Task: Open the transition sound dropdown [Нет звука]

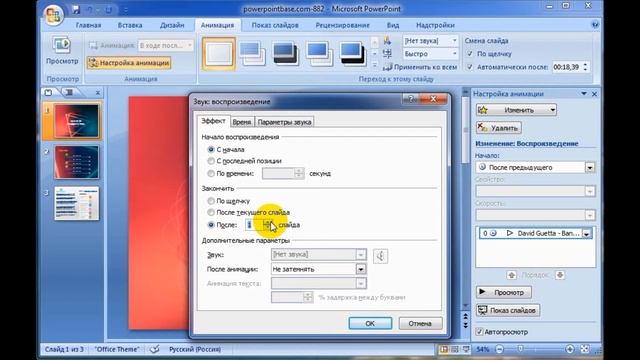Action: 430,41
